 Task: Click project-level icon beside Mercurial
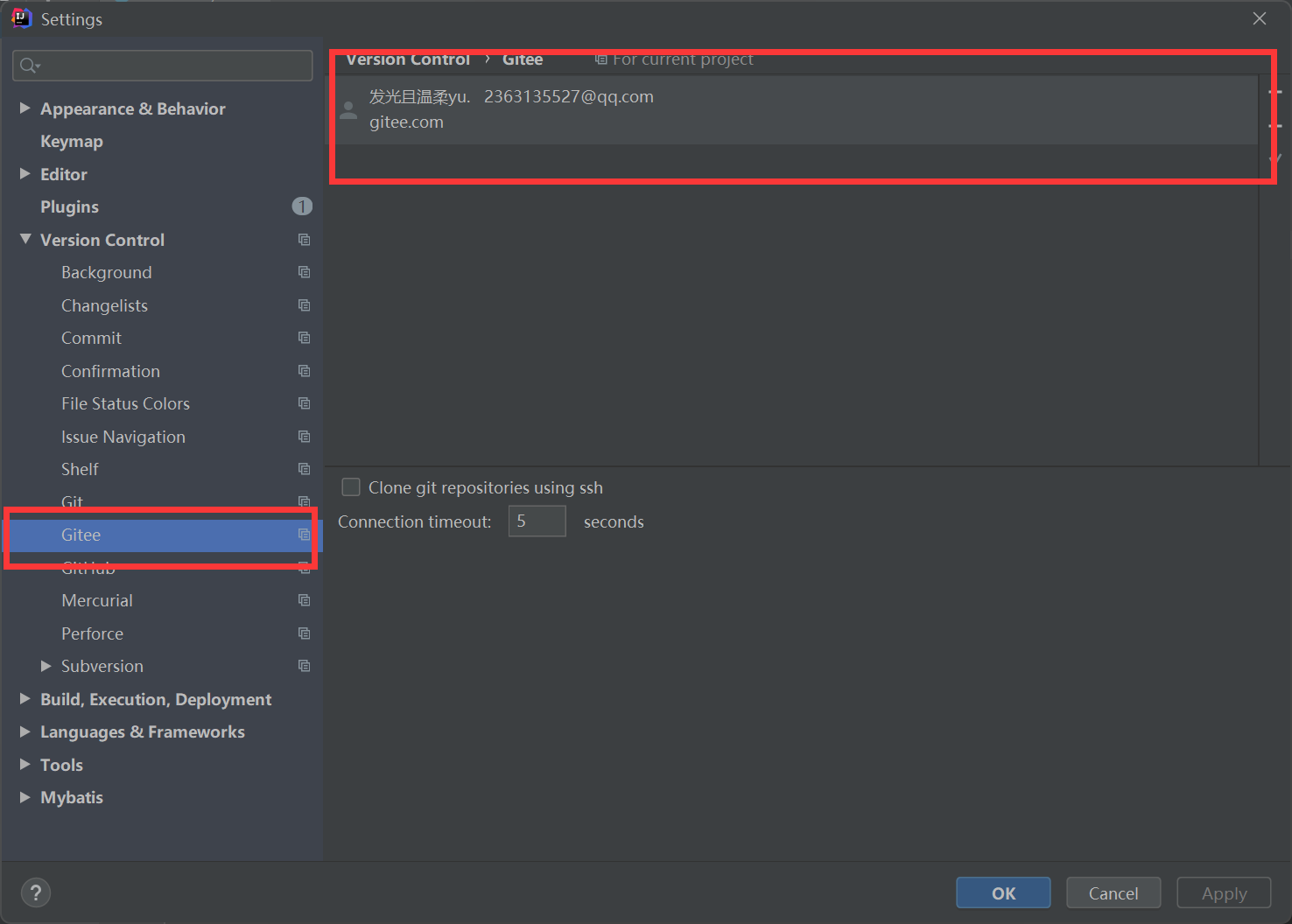pos(304,600)
